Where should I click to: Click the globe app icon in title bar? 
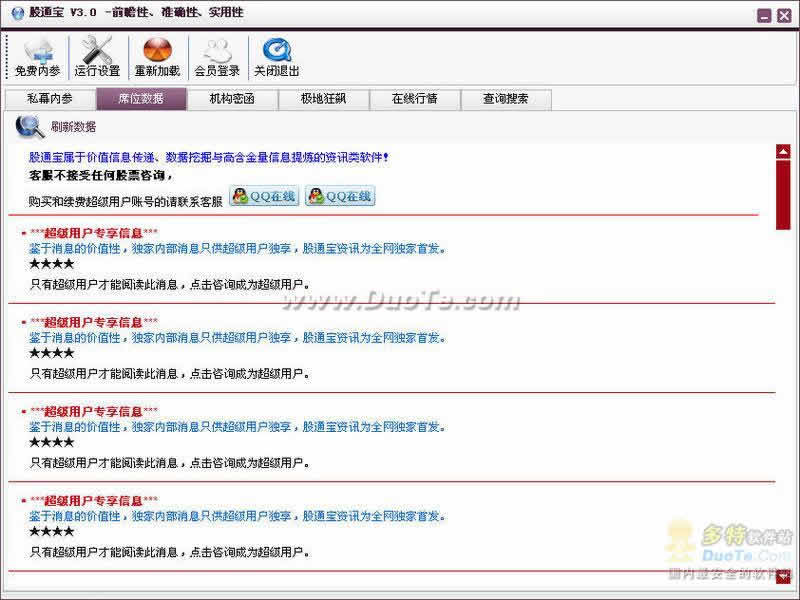pos(17,13)
